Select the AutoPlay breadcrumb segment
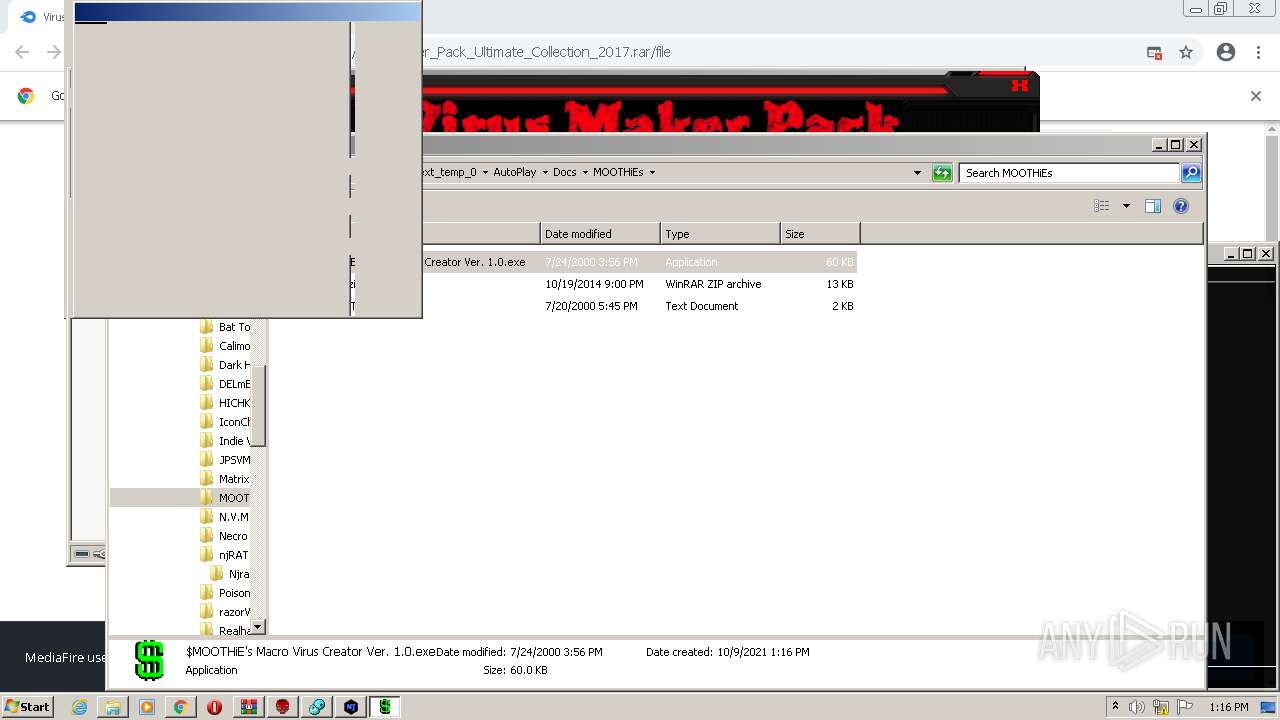This screenshot has height=720, width=1280. click(514, 172)
